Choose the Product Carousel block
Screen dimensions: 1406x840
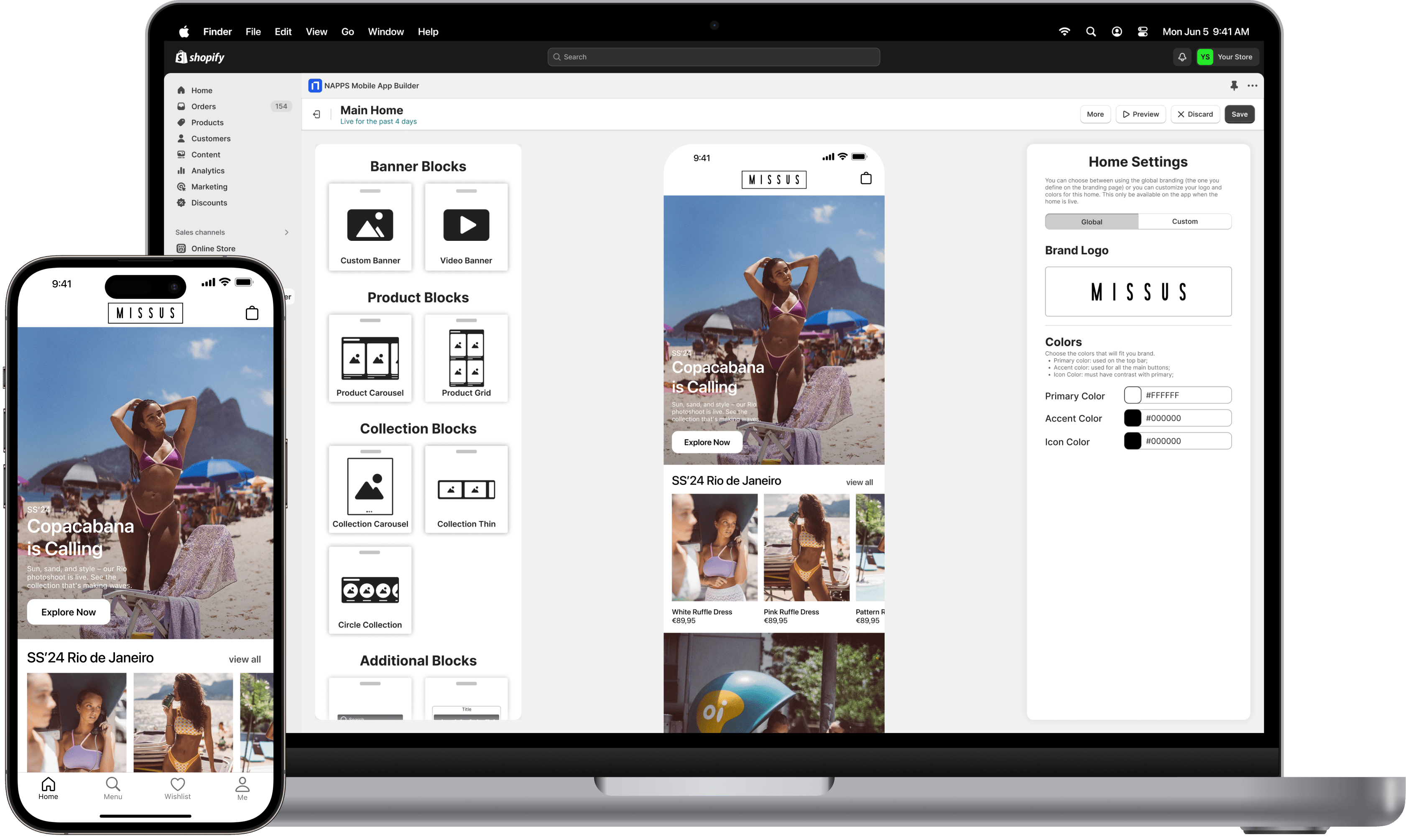click(370, 358)
